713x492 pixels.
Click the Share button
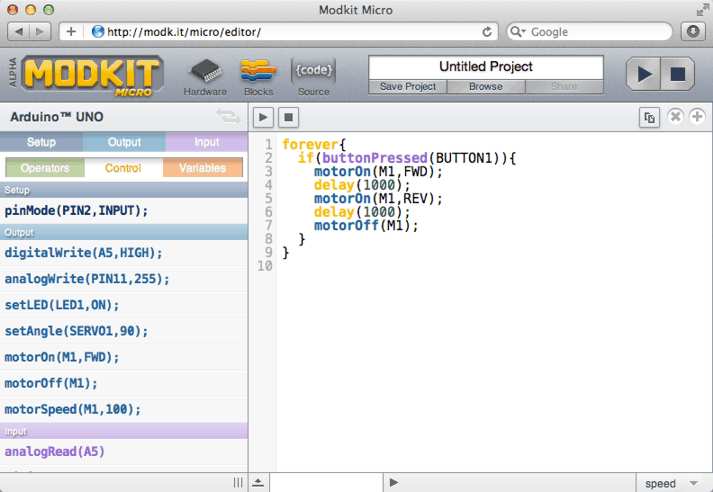click(564, 86)
